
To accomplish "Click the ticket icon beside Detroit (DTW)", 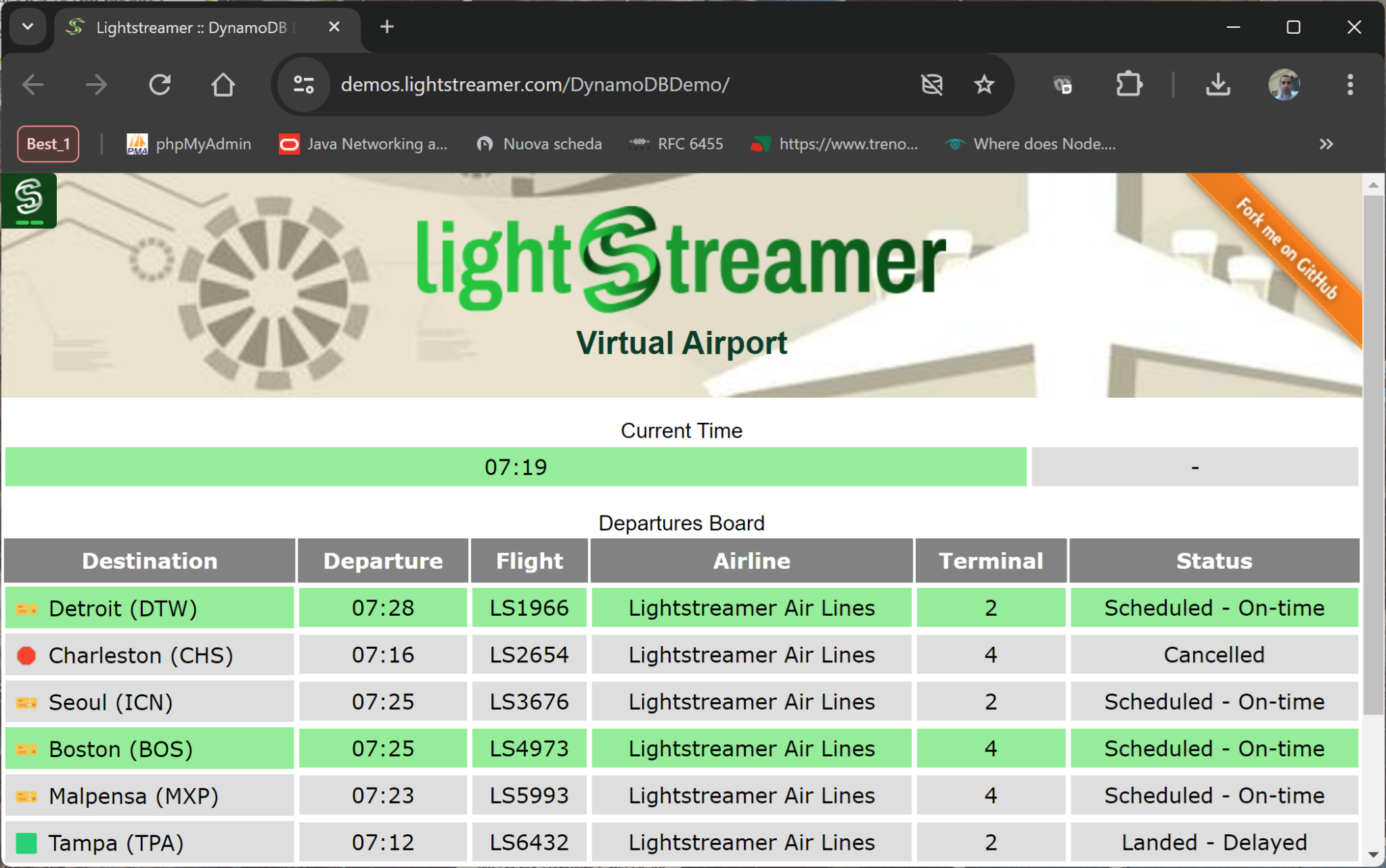I will 26,609.
